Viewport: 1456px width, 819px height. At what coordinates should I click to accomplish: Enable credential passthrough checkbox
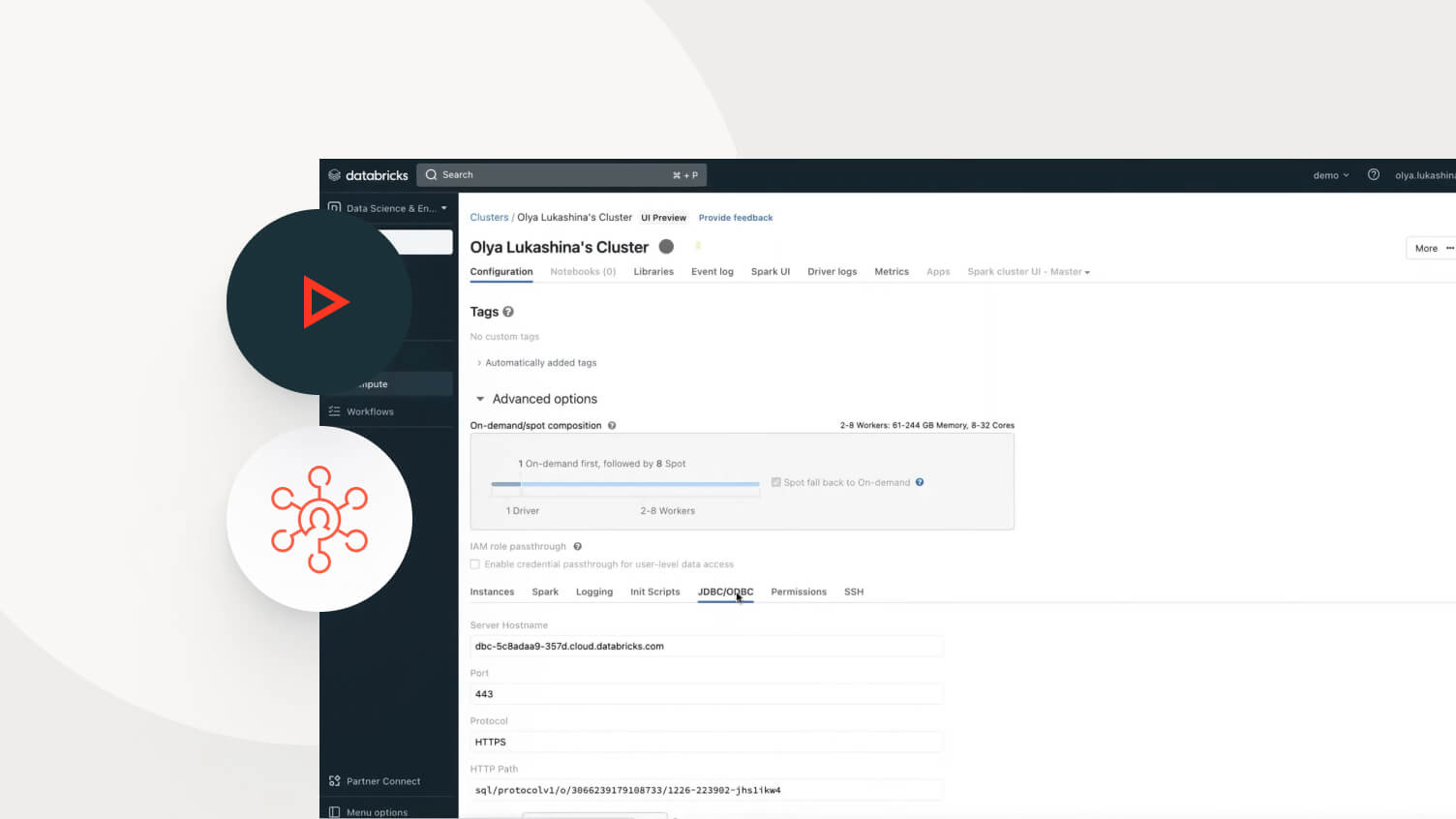(475, 564)
